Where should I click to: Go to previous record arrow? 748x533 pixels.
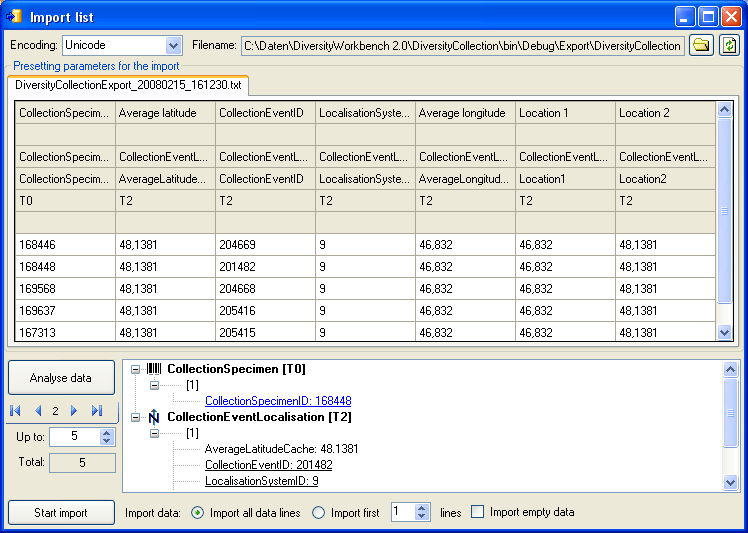pos(38,411)
